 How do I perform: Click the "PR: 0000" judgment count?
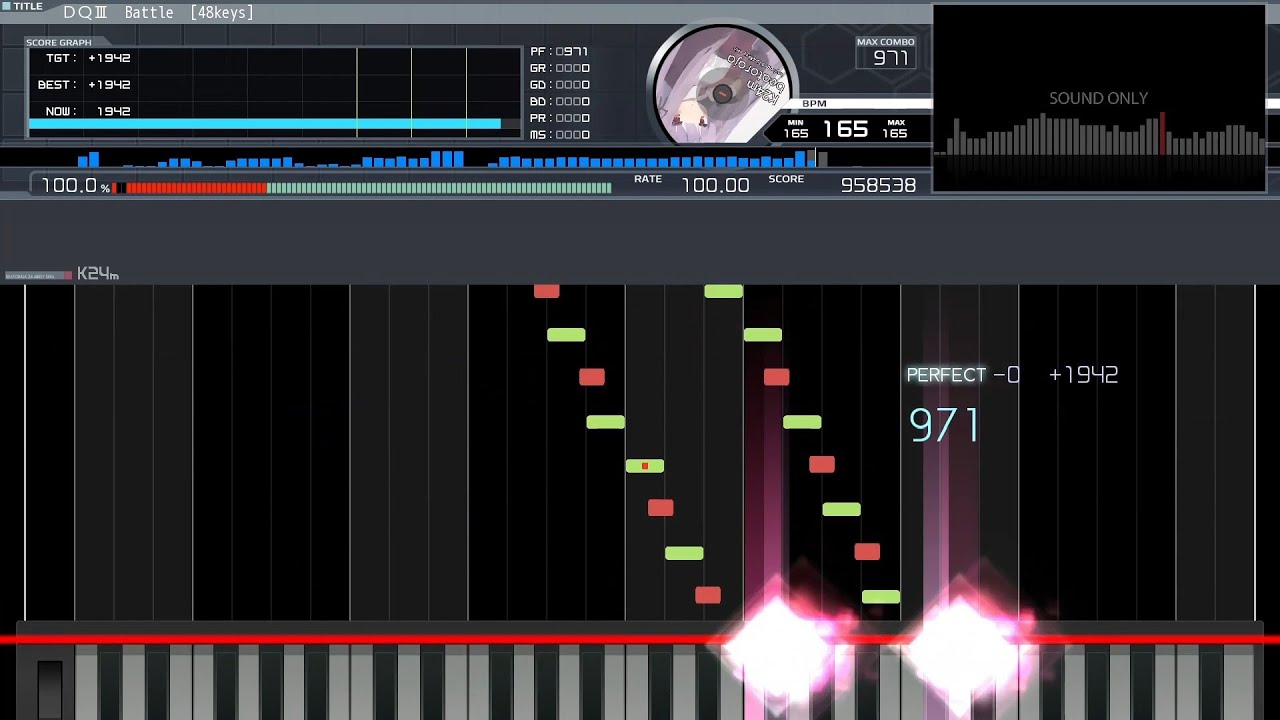(559, 118)
